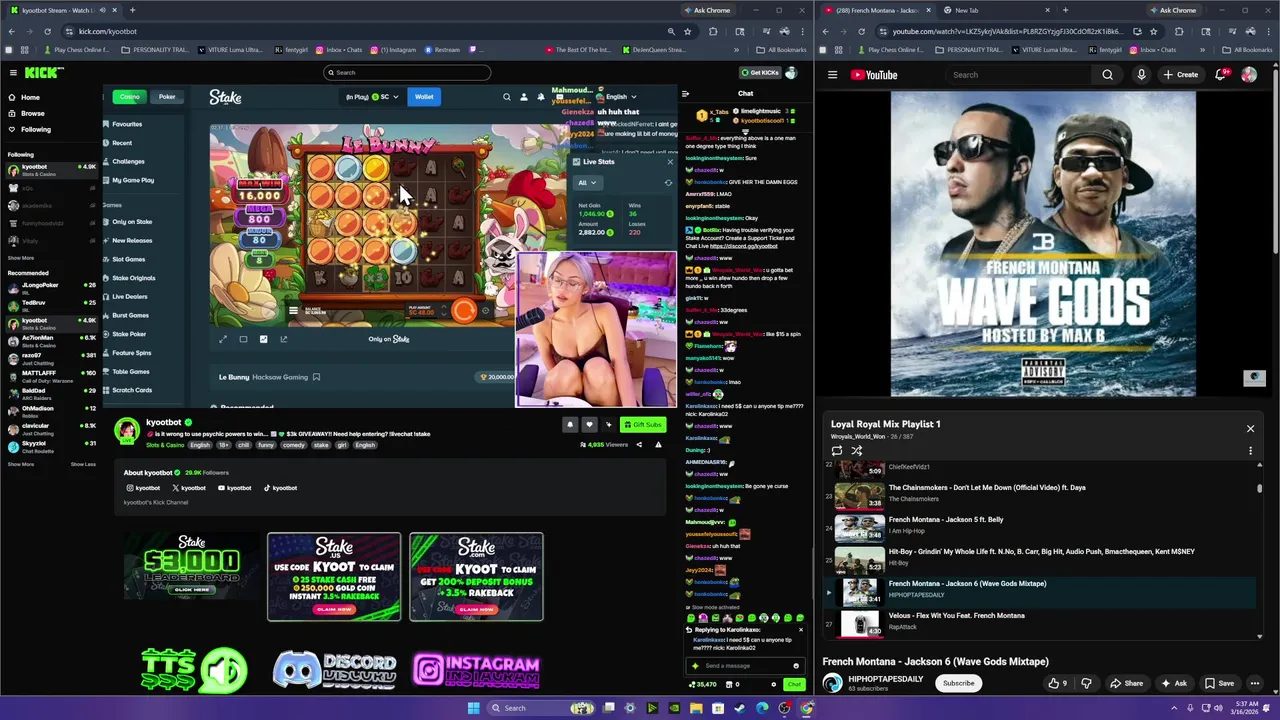
Task: Toggle Stake theatre mode icon
Action: [243, 339]
